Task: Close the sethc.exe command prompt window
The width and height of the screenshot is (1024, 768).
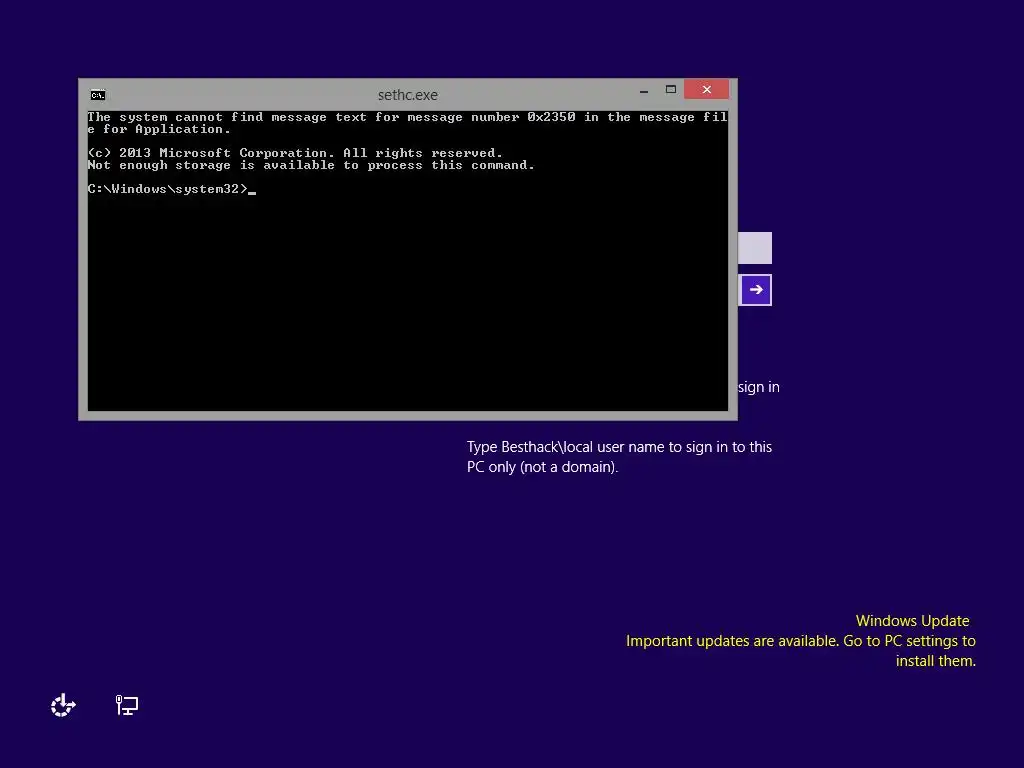Action: point(707,89)
